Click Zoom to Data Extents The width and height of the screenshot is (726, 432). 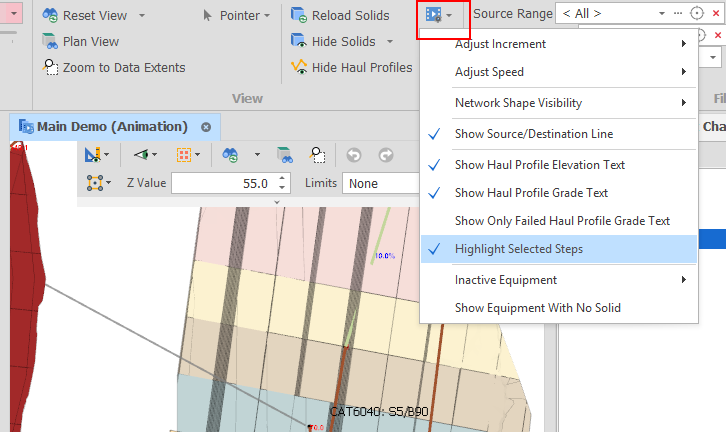114,67
